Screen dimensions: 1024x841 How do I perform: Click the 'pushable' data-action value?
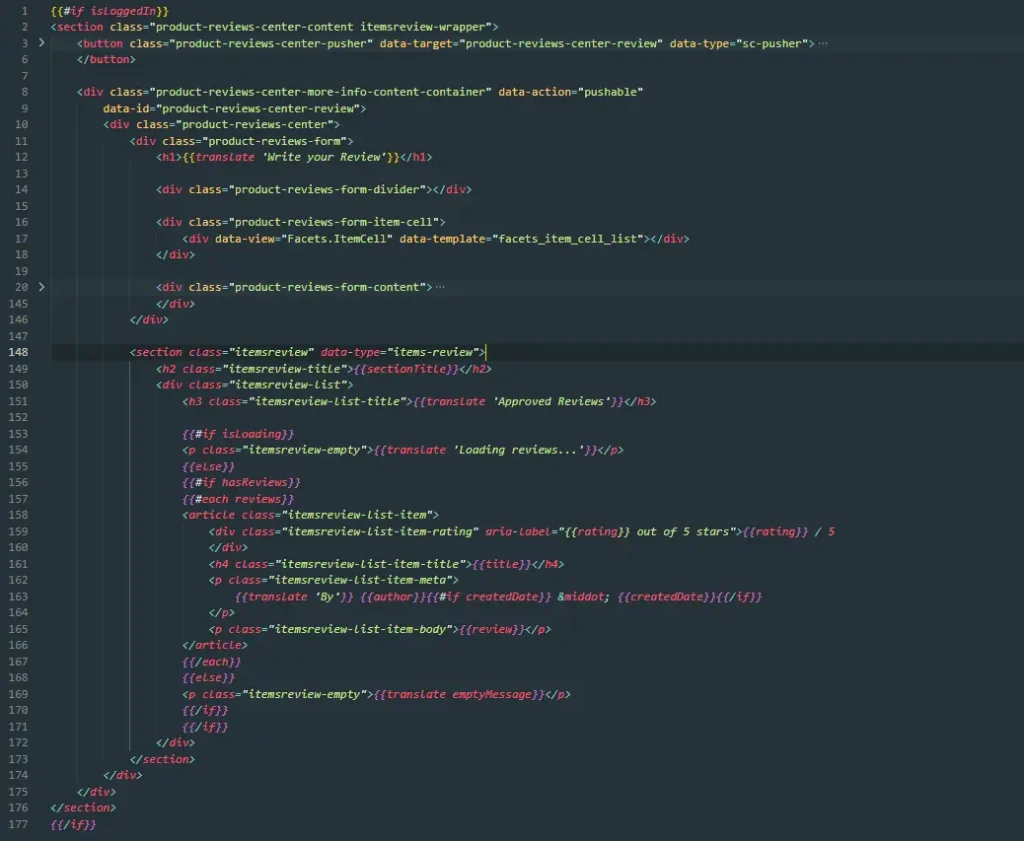coord(611,92)
